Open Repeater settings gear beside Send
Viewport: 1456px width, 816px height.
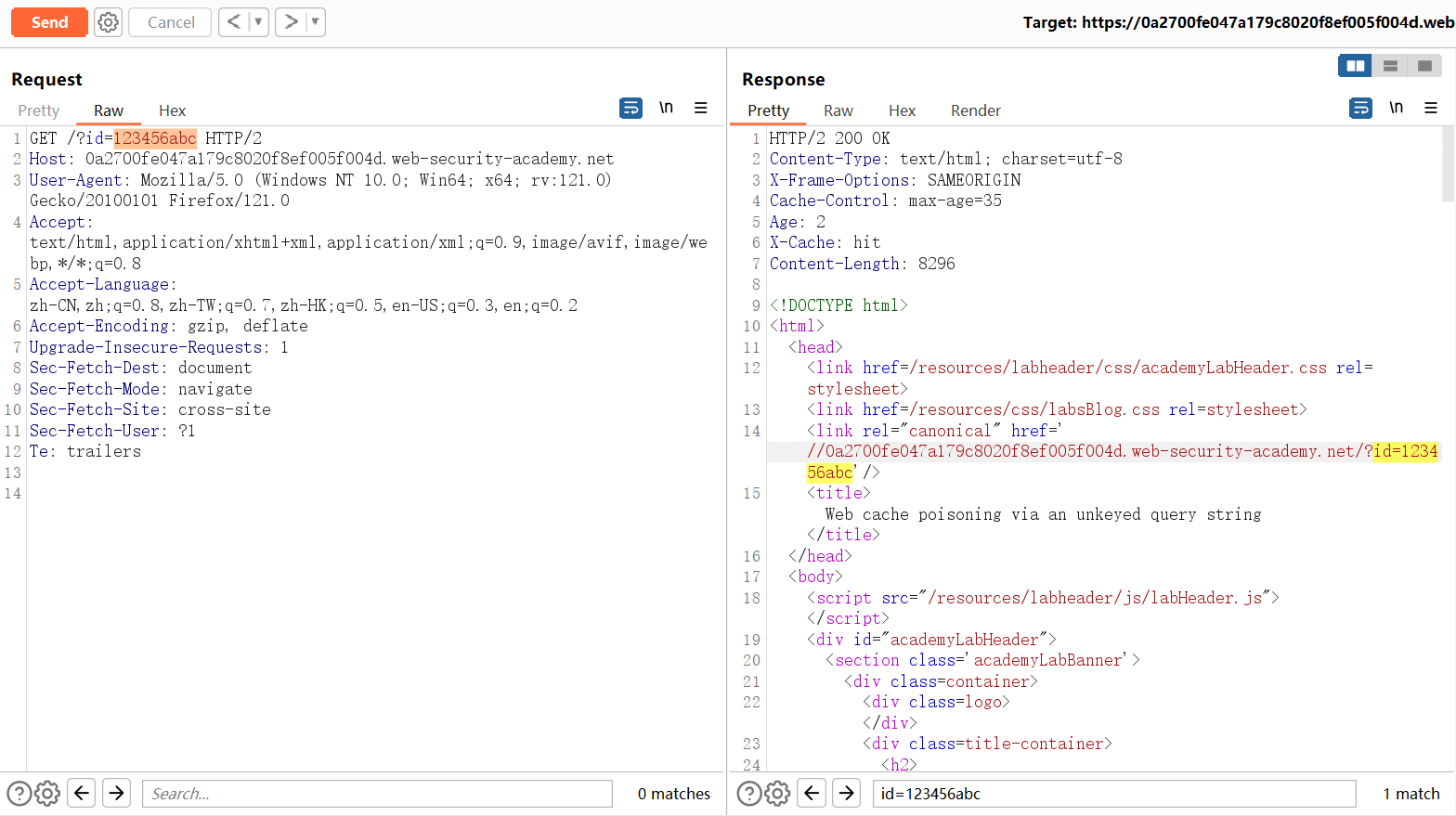109,22
